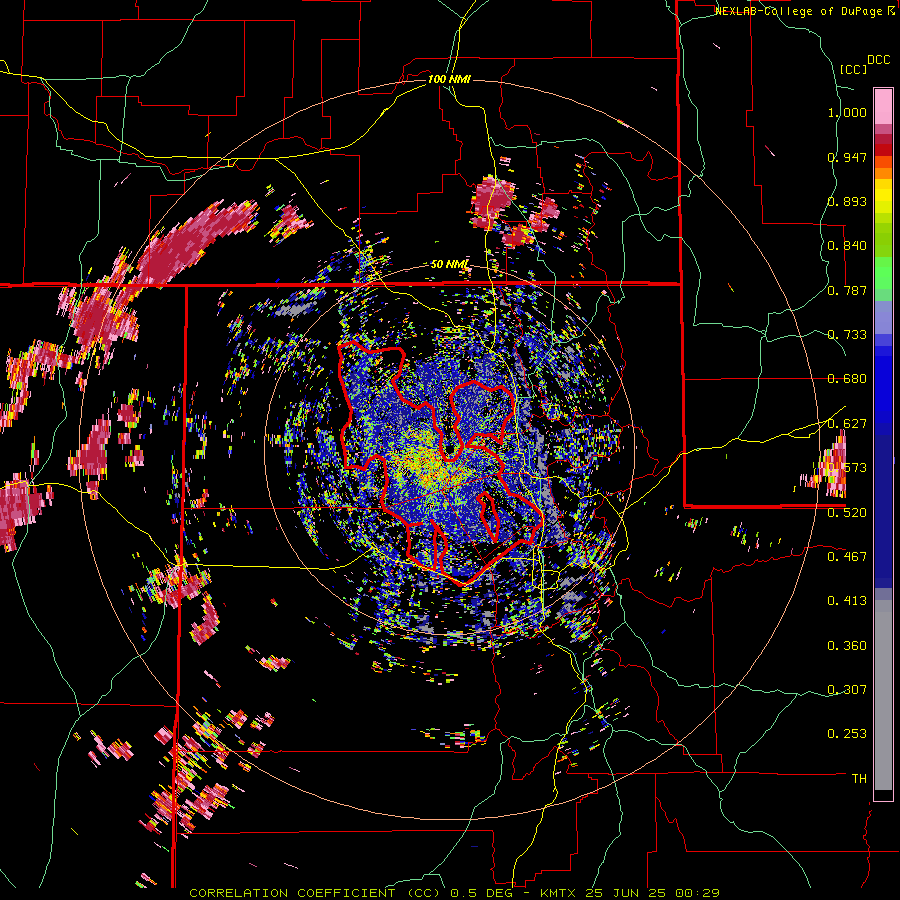
Task: Pick the lavender color bar segment near 0.733
Action: [883, 317]
